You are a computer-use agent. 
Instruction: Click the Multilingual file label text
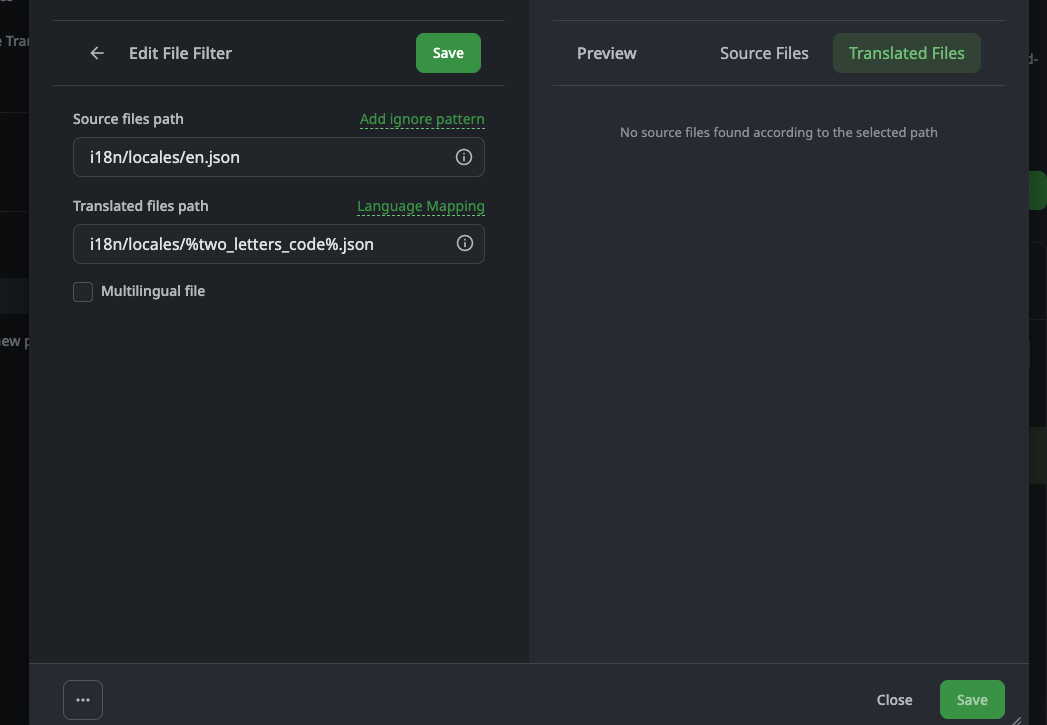coord(153,291)
